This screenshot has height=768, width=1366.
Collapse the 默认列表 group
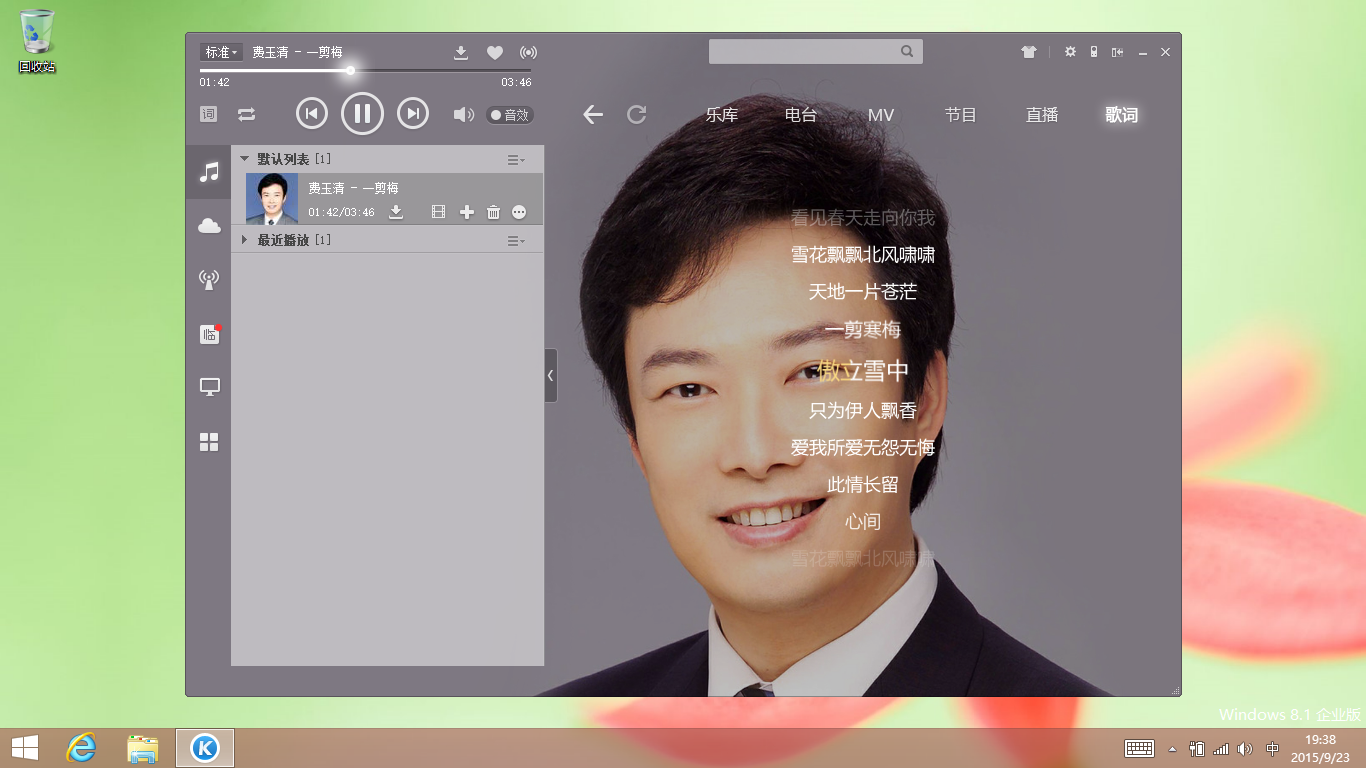[244, 159]
